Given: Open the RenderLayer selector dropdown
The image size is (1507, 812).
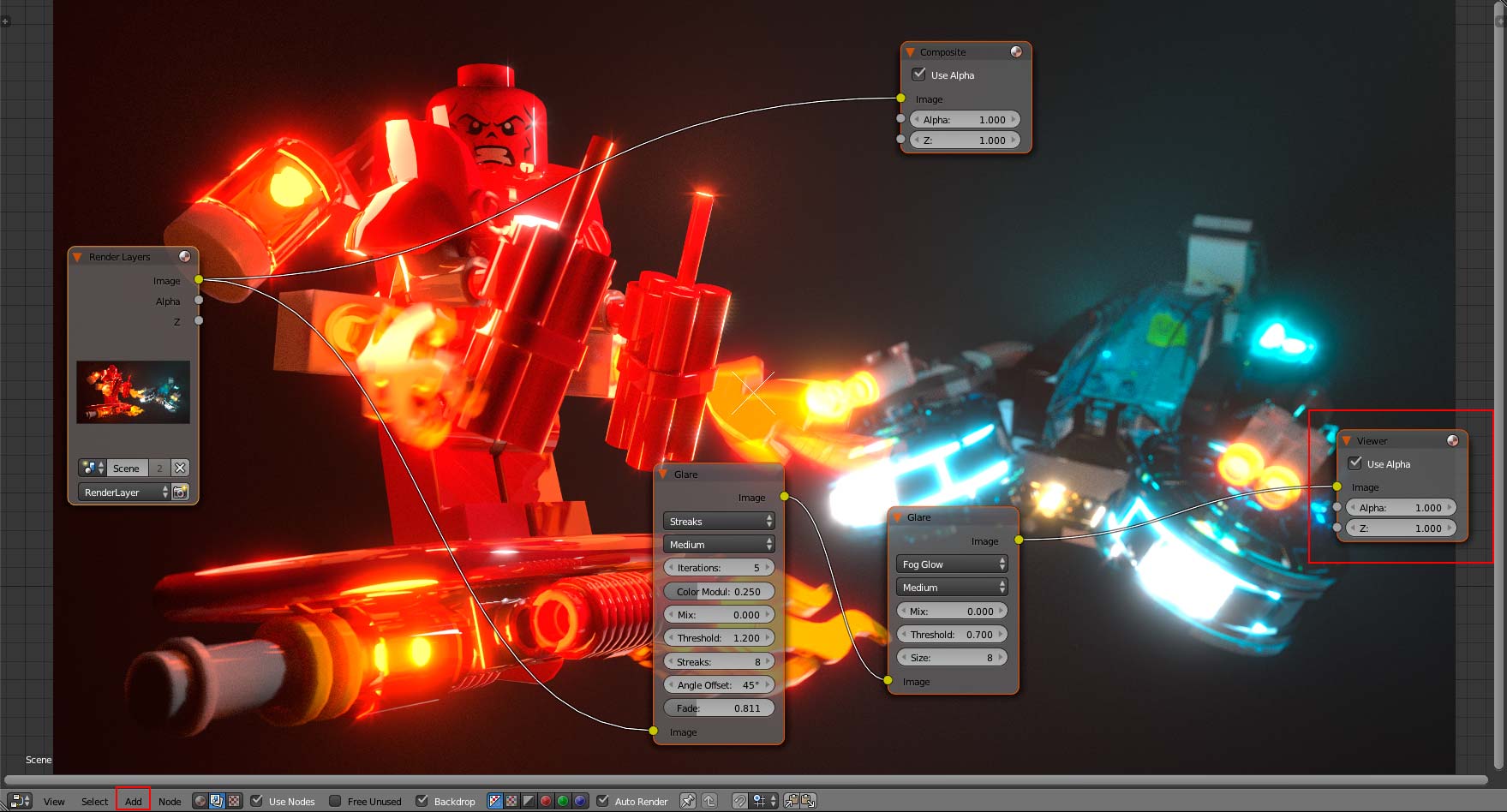Looking at the screenshot, I should (123, 492).
